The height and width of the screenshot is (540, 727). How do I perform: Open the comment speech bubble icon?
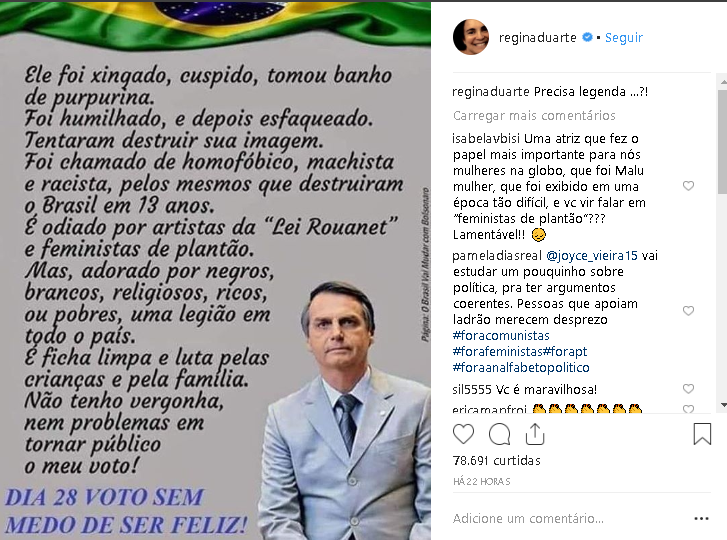pos(499,434)
